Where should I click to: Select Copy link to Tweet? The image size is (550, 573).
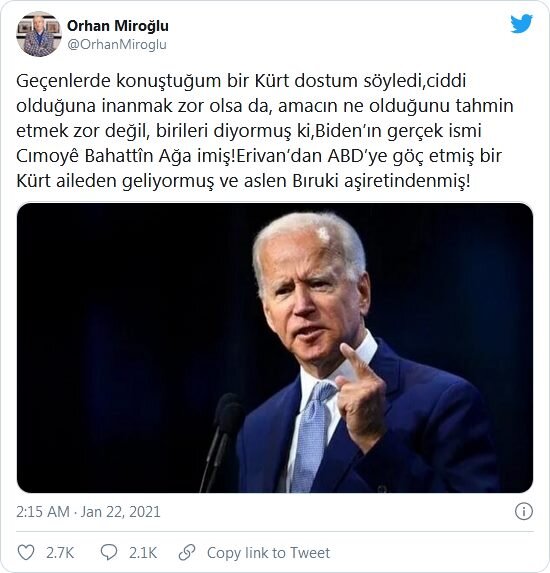pyautogui.click(x=268, y=553)
